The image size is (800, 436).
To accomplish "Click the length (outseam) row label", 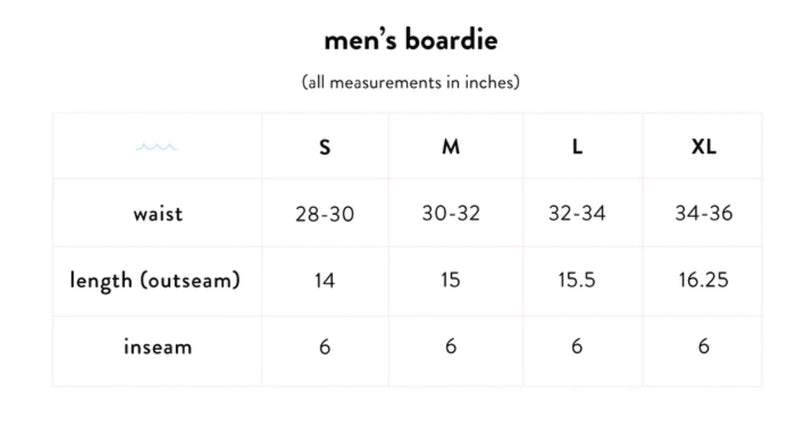I will click(x=155, y=280).
